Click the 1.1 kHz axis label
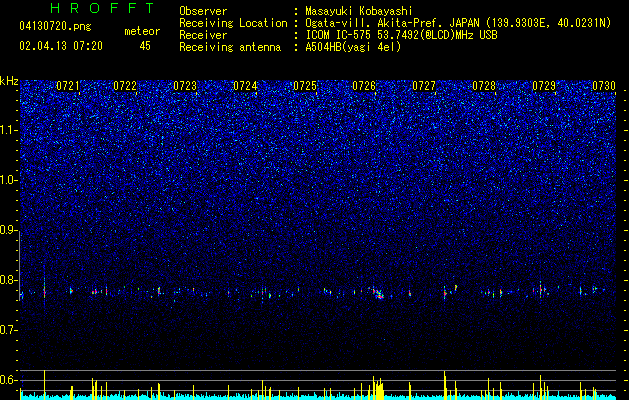This screenshot has width=629, height=400. (9, 130)
